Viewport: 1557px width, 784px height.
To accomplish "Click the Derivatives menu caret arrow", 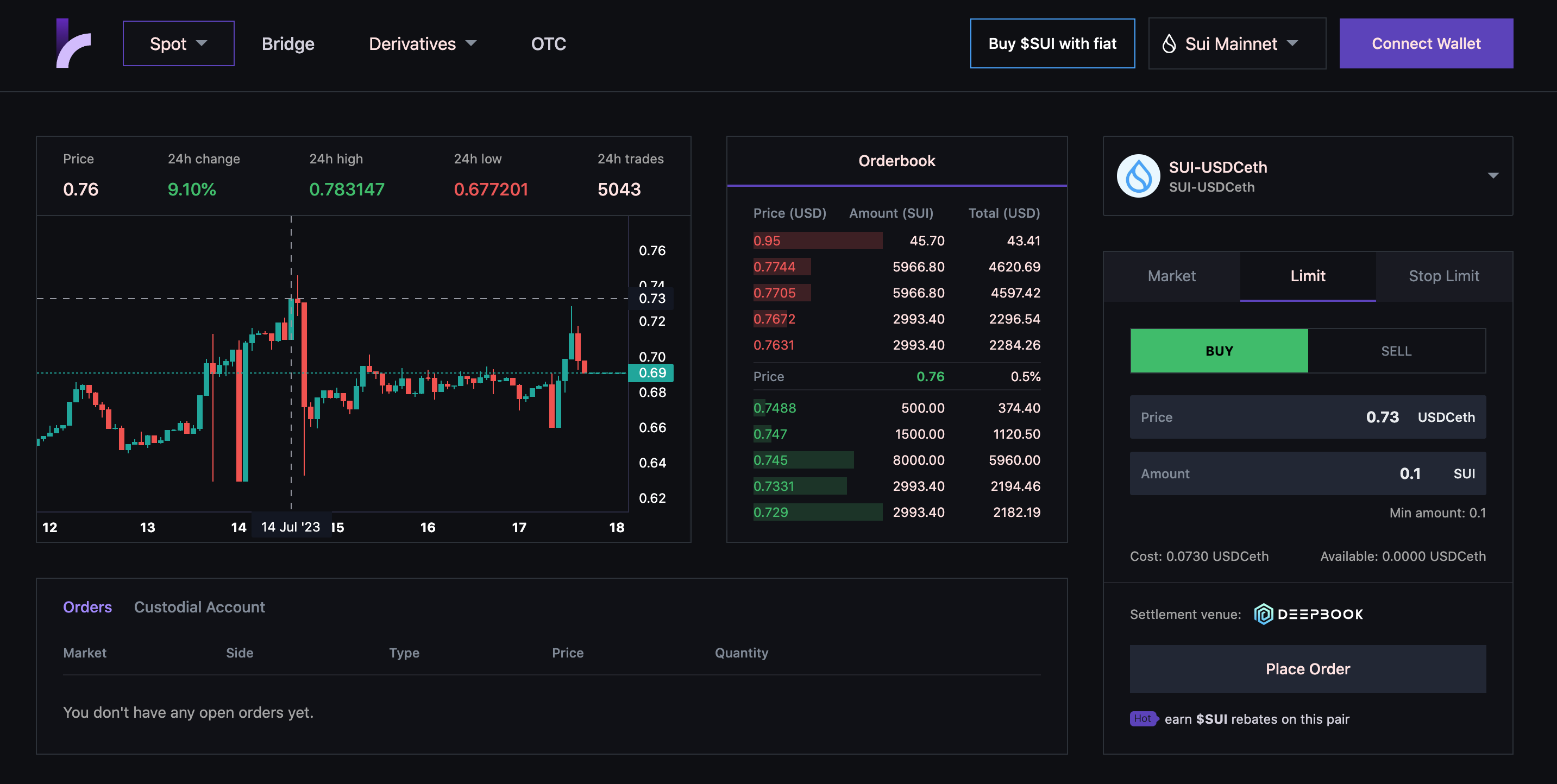I will pos(472,43).
